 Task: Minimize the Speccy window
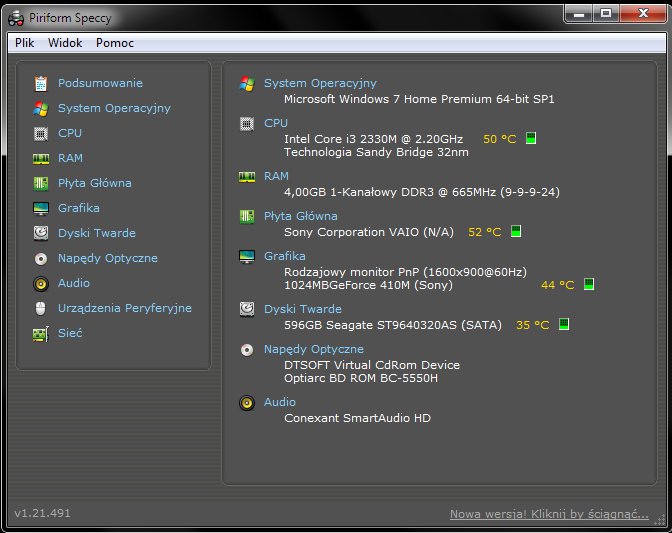tap(579, 14)
